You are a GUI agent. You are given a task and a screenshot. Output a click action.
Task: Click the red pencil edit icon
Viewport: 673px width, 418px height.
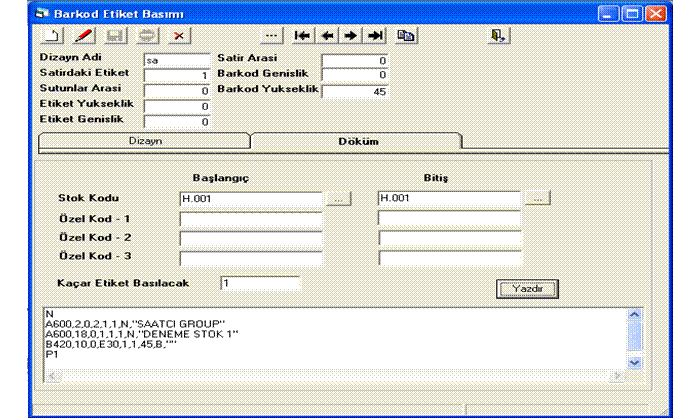(x=83, y=36)
